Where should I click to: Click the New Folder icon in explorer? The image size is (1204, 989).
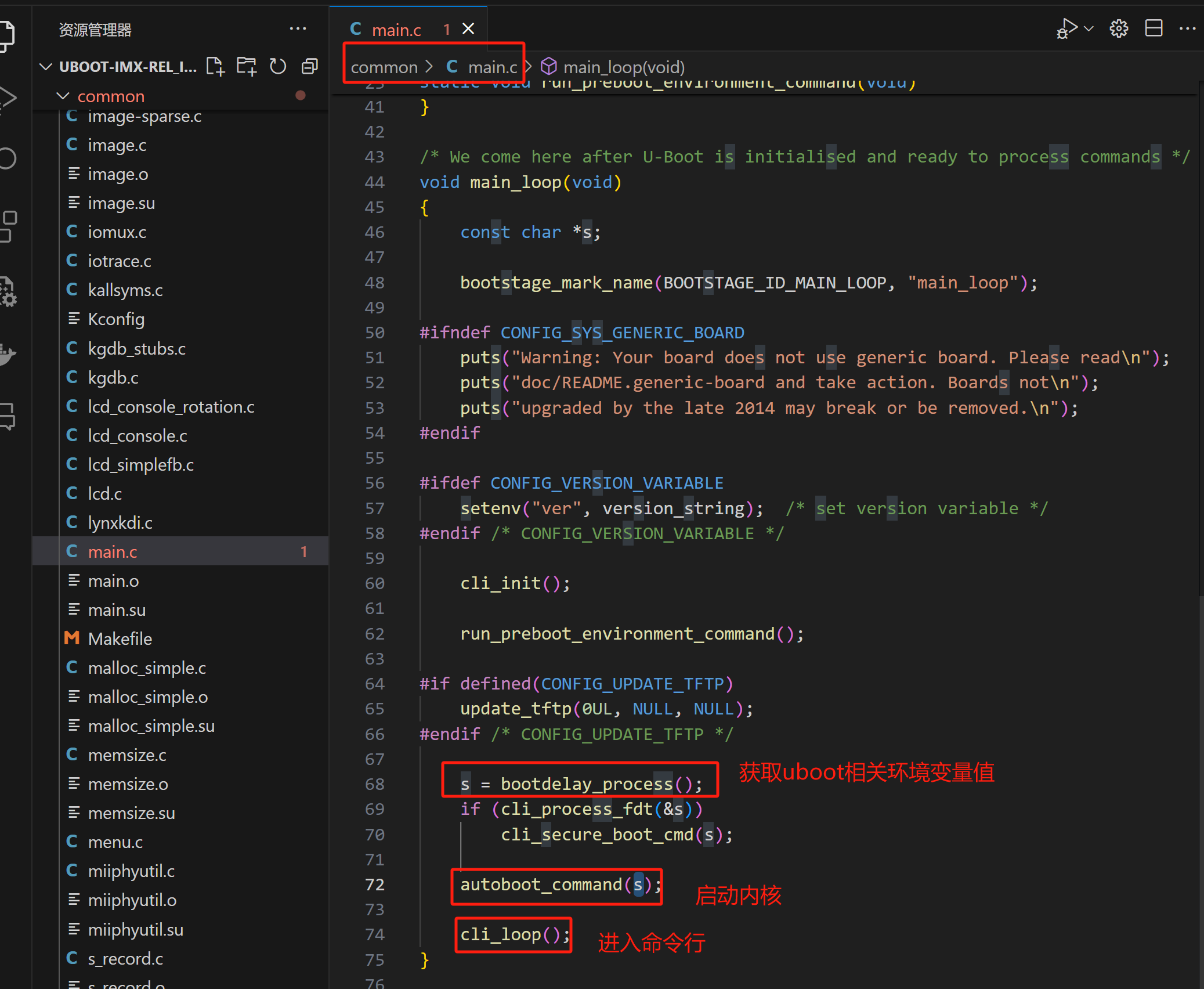point(247,67)
